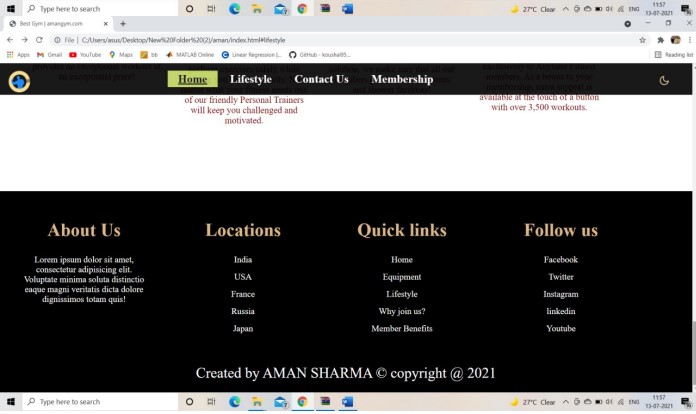
Task: Open the Member Benefits link
Action: pyautogui.click(x=402, y=328)
